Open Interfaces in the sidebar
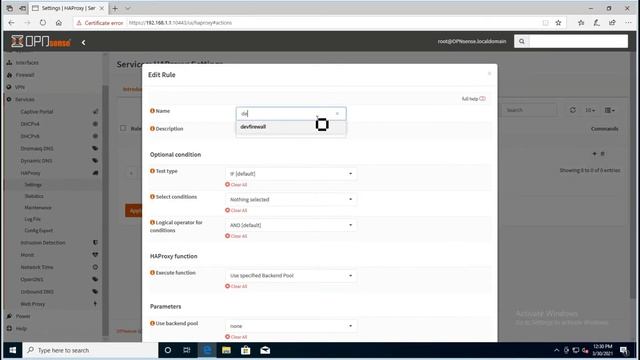This screenshot has height=360, width=640. 27,63
